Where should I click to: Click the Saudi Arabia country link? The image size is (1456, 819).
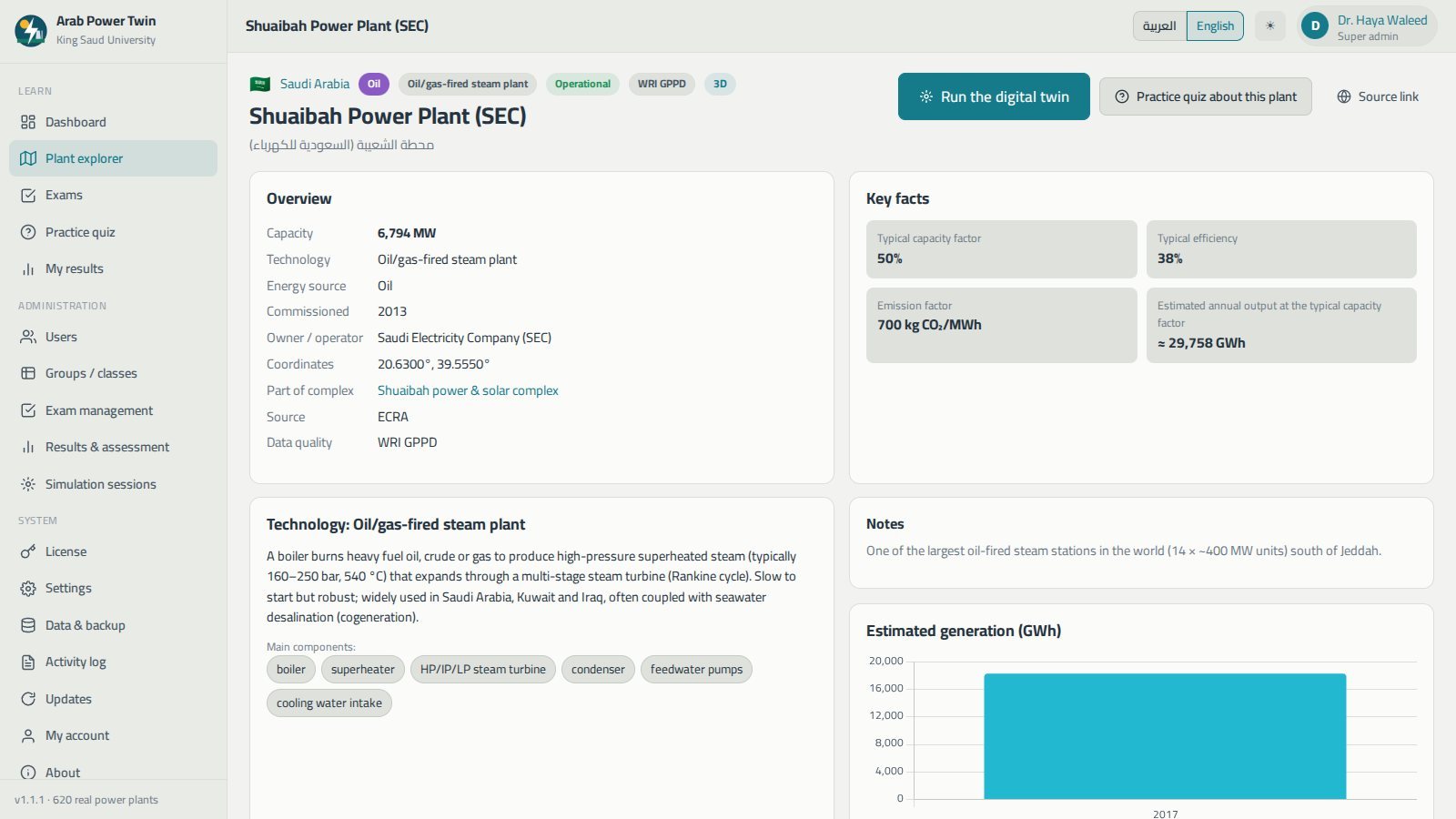point(315,84)
